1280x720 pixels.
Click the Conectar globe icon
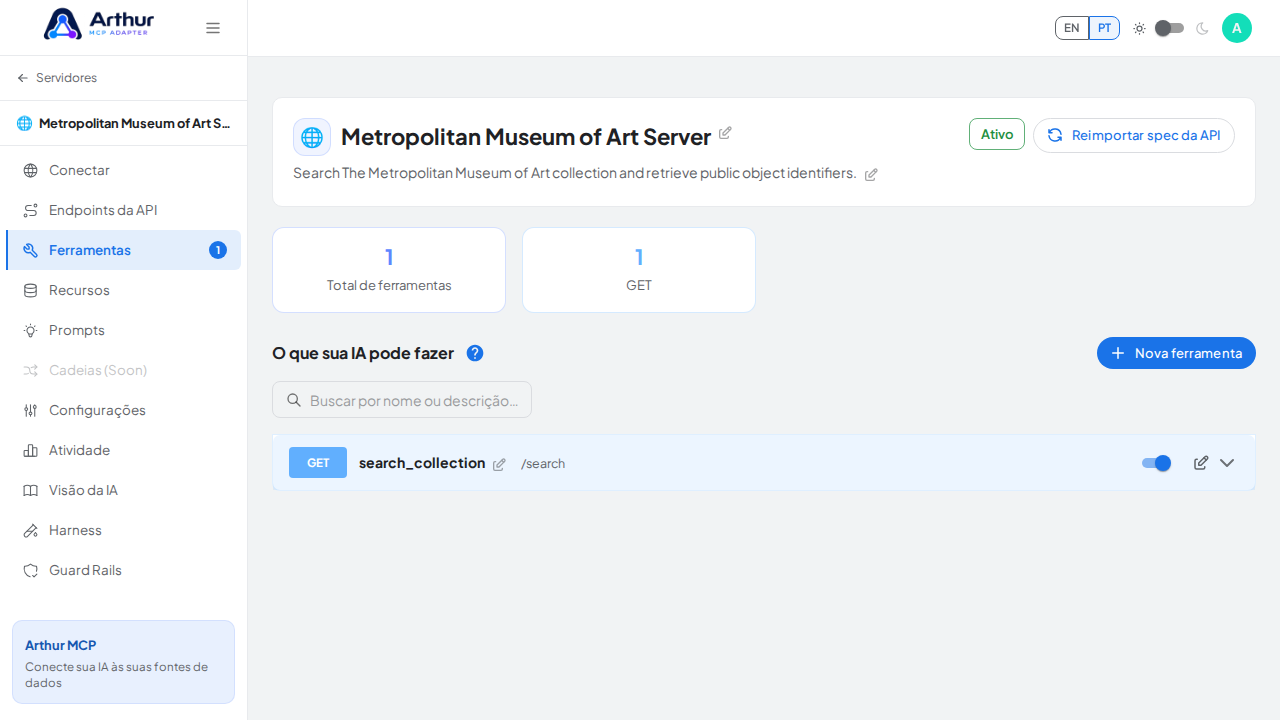[x=31, y=170]
